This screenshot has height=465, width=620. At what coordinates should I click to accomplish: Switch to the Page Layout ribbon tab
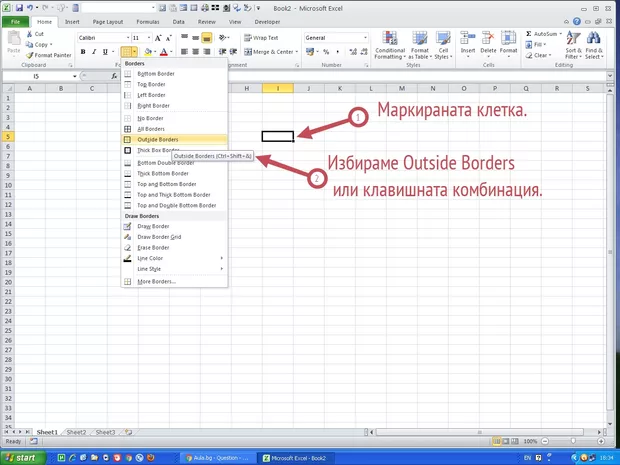pos(107,20)
